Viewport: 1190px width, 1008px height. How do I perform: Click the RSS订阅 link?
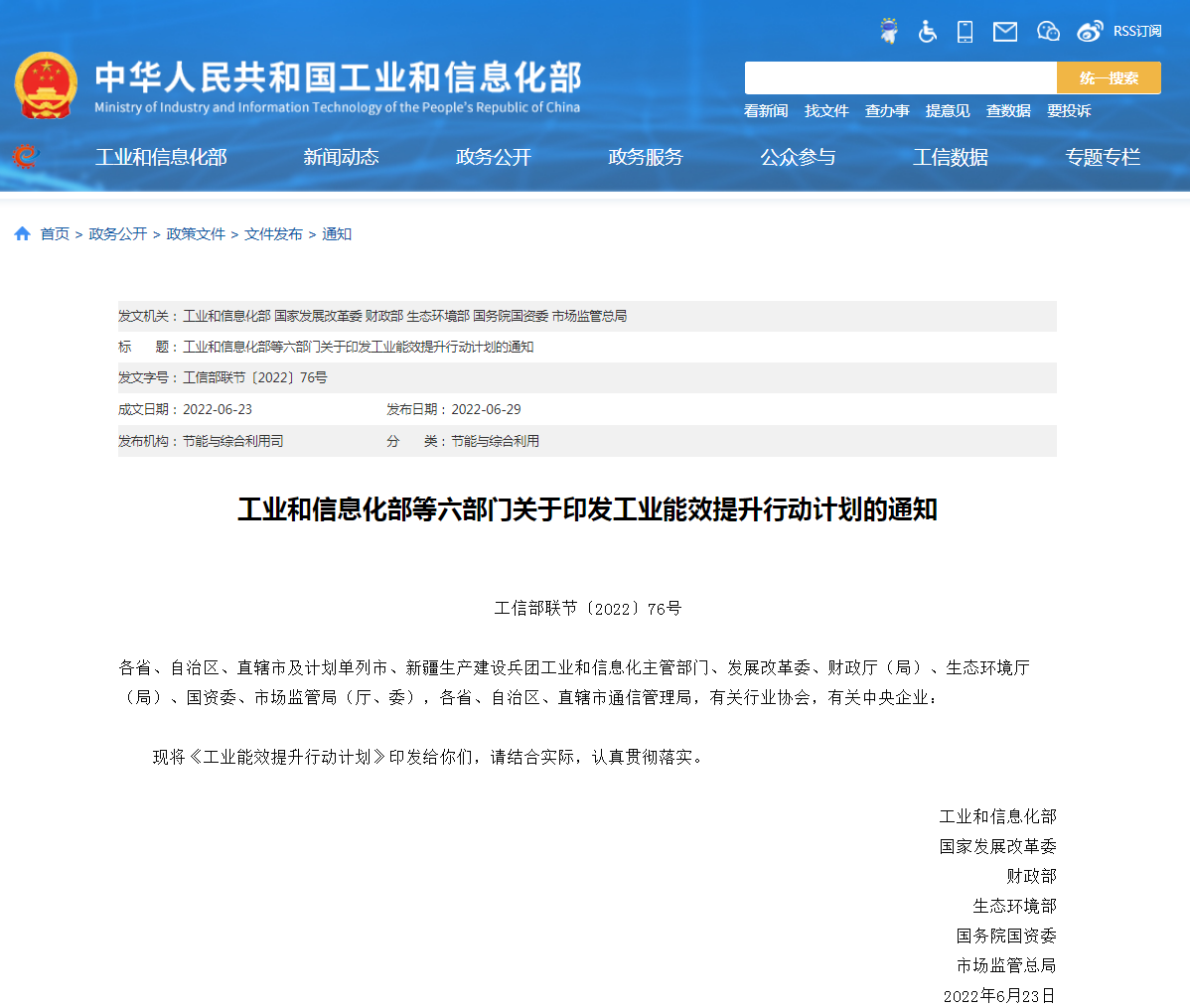pos(1137,31)
